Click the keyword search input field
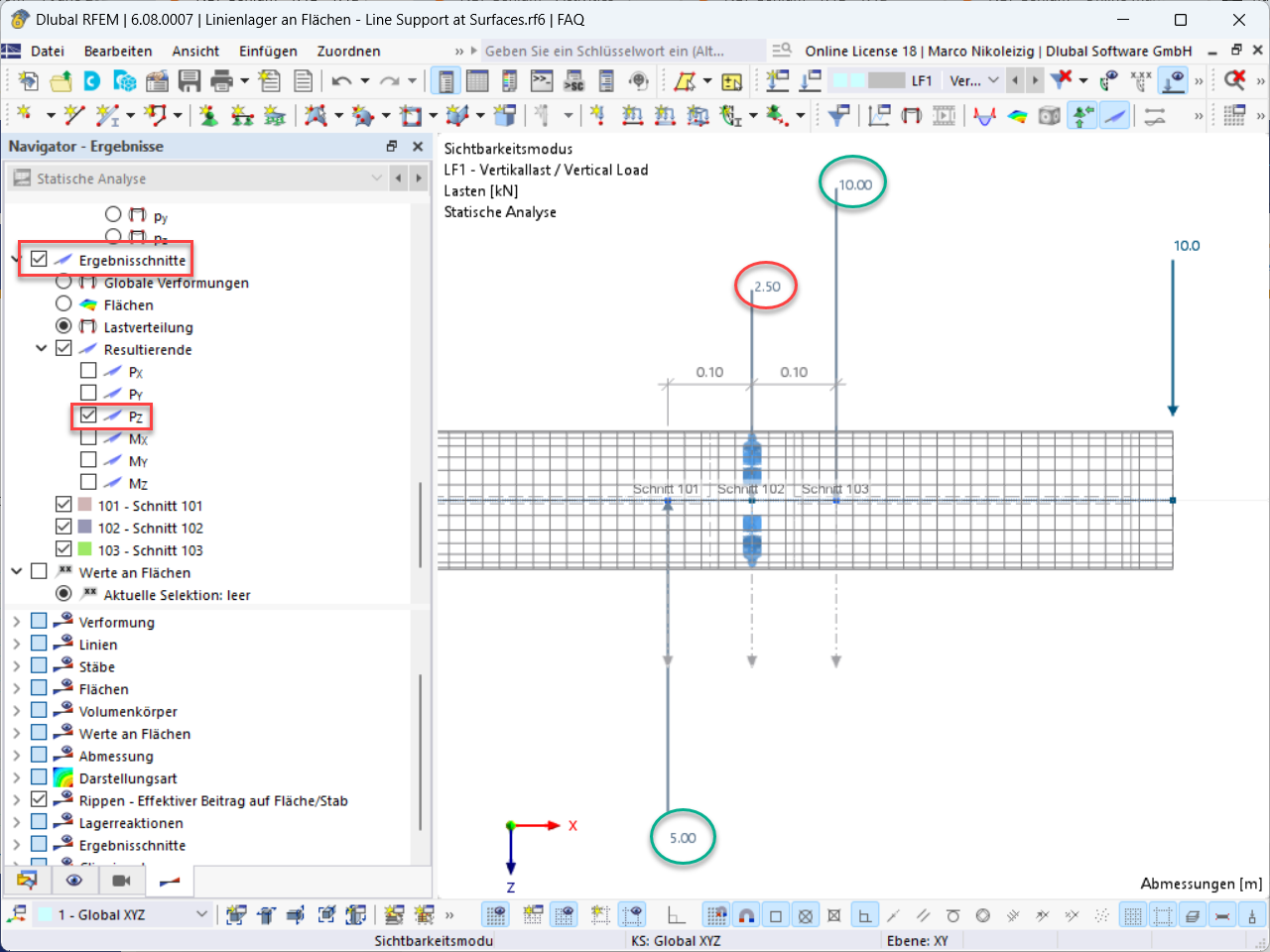Screen dimensions: 1270x952 click(623, 51)
